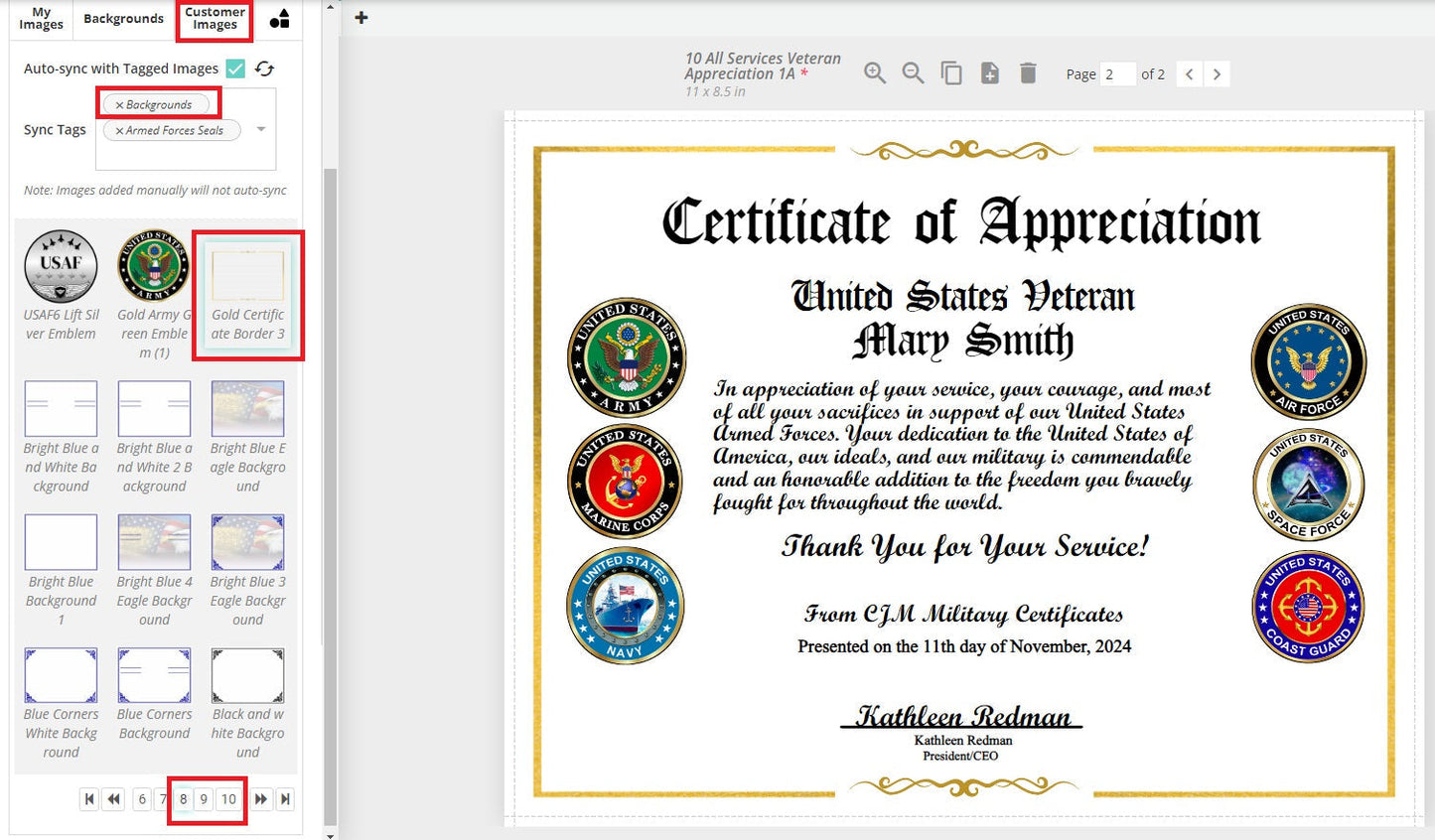The width and height of the screenshot is (1435, 840).
Task: Go to image page 7
Action: [163, 799]
